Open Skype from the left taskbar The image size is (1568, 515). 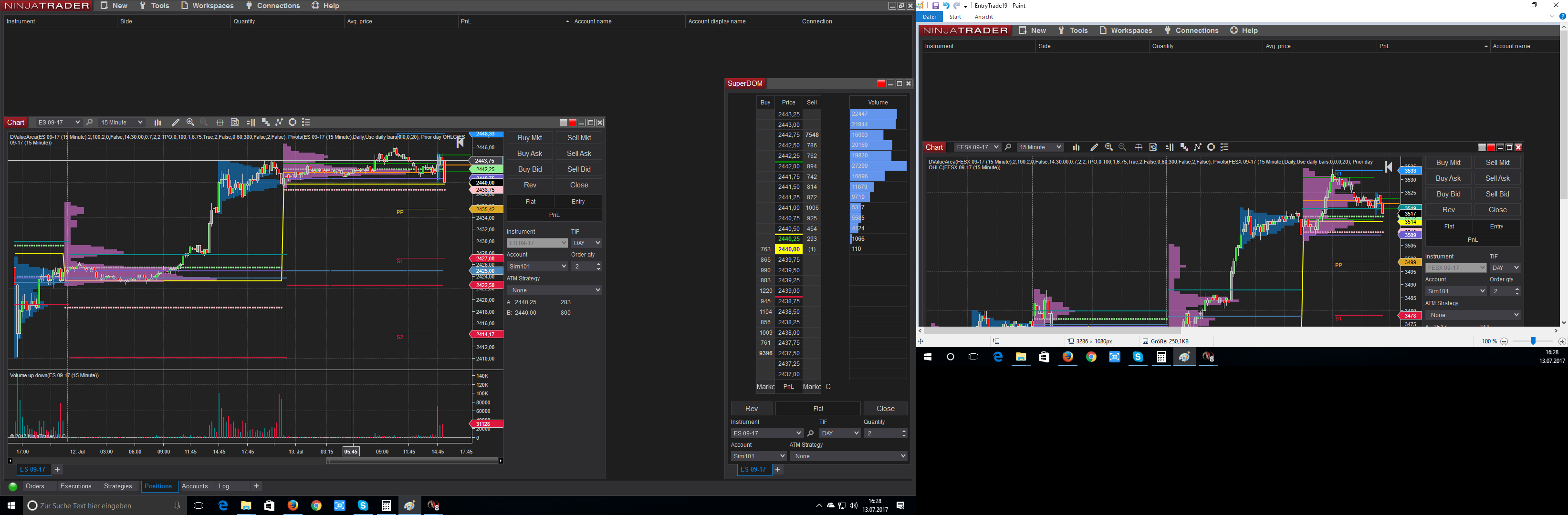pos(364,505)
